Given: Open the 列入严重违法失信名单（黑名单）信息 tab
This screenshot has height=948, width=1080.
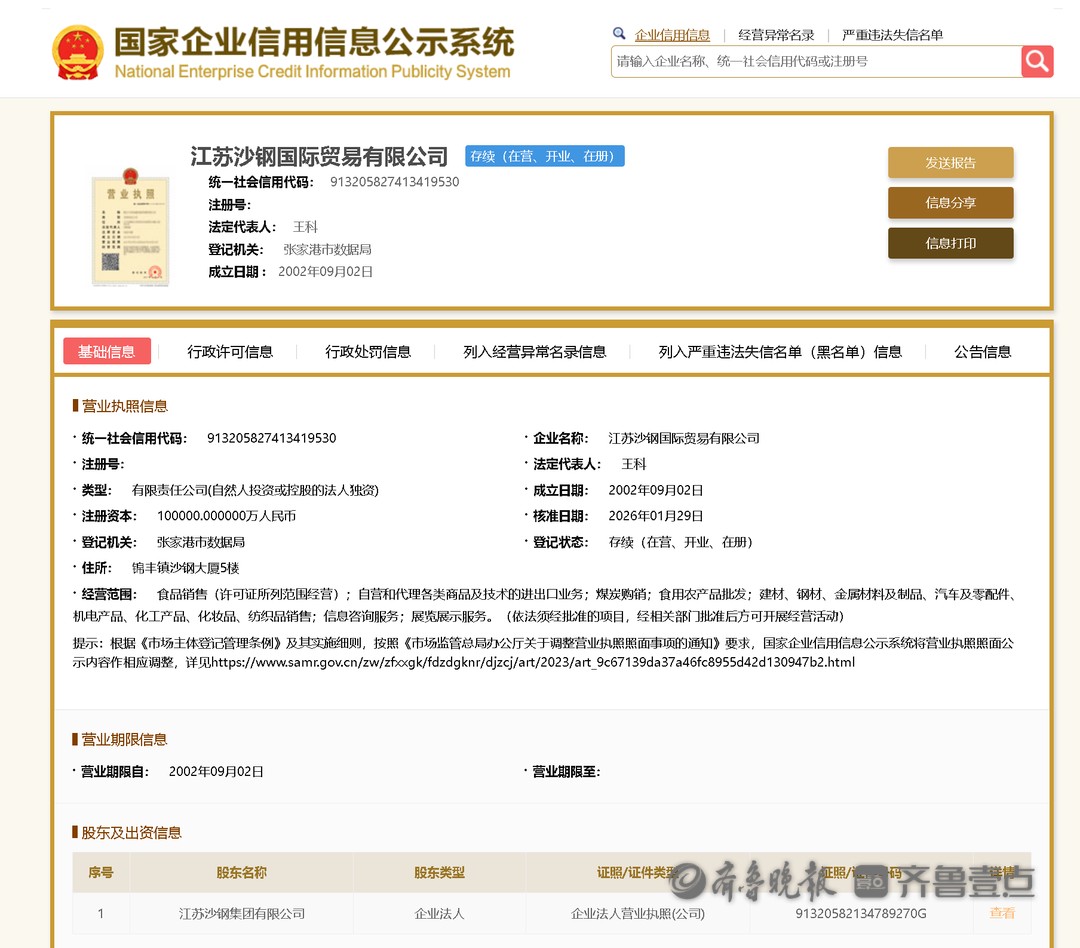Looking at the screenshot, I should point(780,352).
